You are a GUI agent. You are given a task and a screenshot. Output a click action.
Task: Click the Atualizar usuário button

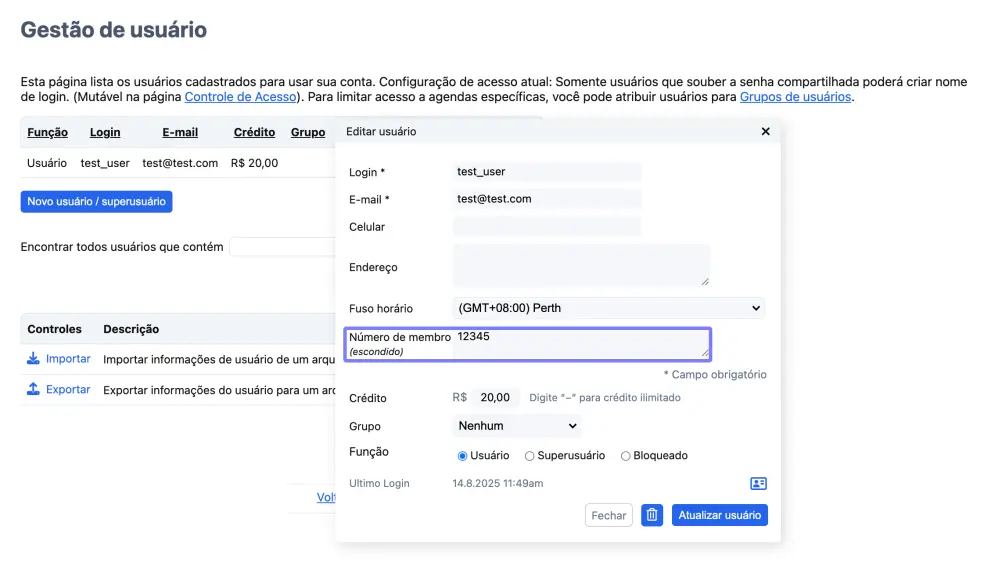[719, 515]
